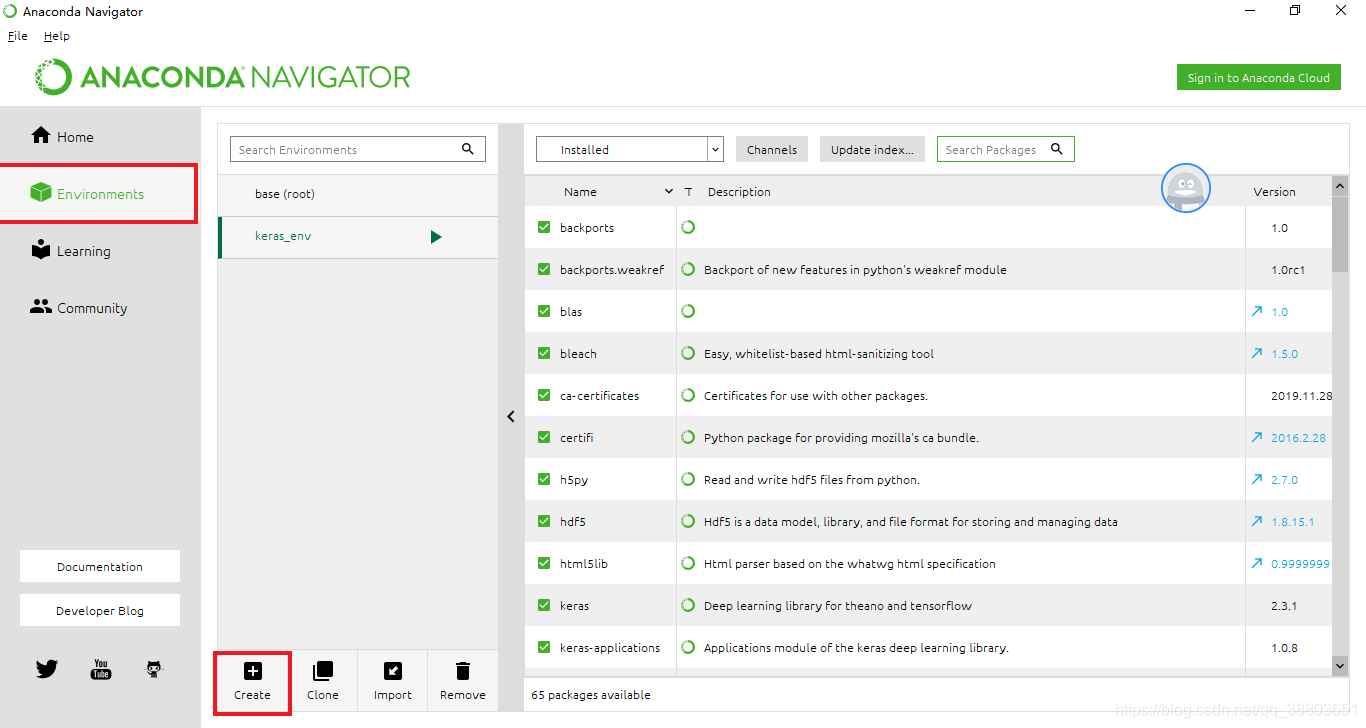Click the backports status circle icon
Image resolution: width=1366 pixels, height=728 pixels.
tap(688, 227)
